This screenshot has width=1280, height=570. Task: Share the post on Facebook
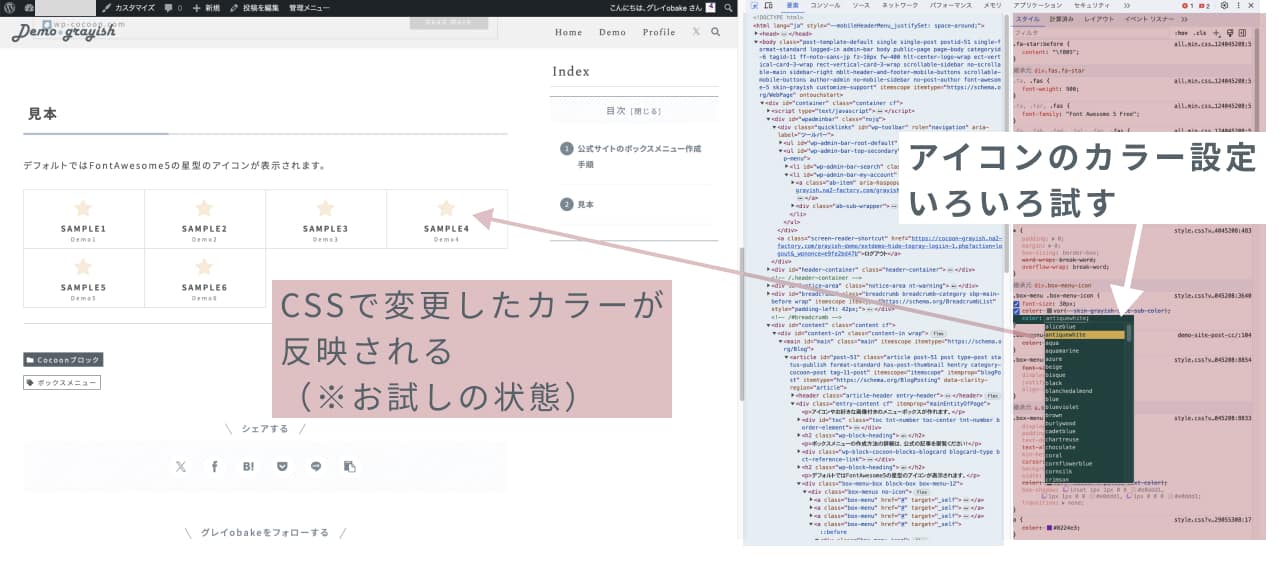pos(214,466)
